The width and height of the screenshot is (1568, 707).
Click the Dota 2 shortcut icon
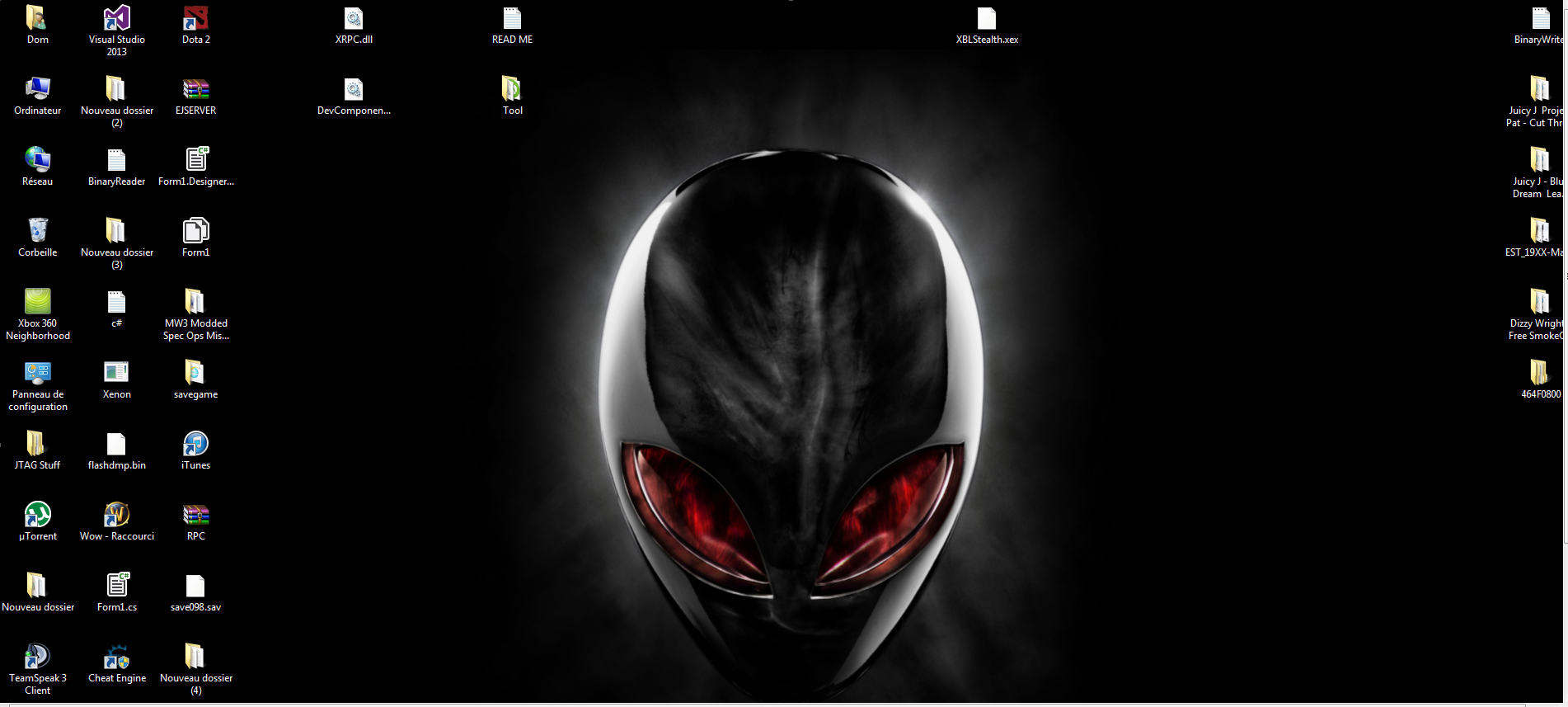coord(195,19)
